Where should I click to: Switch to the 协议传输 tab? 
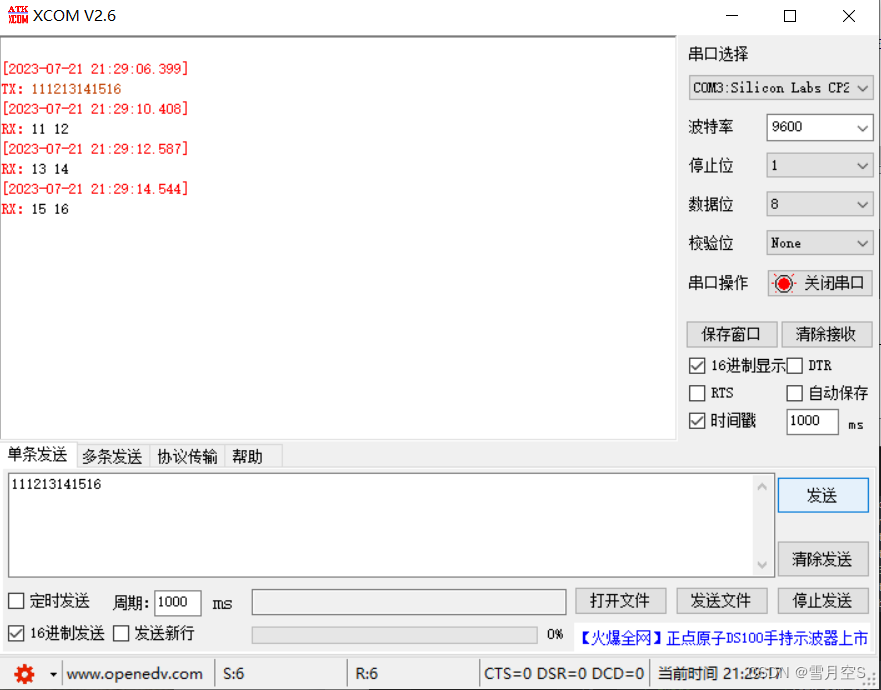tap(187, 457)
